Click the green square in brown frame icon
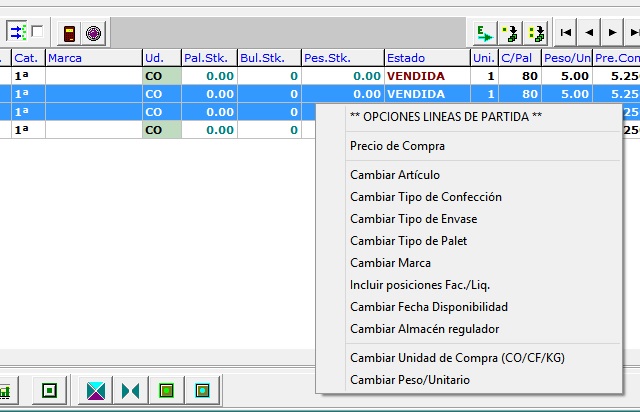Image resolution: width=640 pixels, height=412 pixels. pos(167,389)
